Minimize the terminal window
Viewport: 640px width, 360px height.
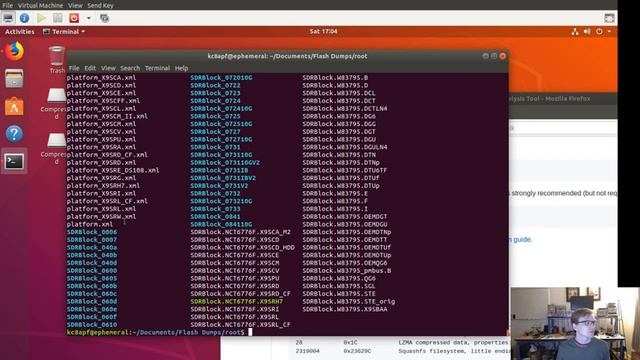click(485, 56)
